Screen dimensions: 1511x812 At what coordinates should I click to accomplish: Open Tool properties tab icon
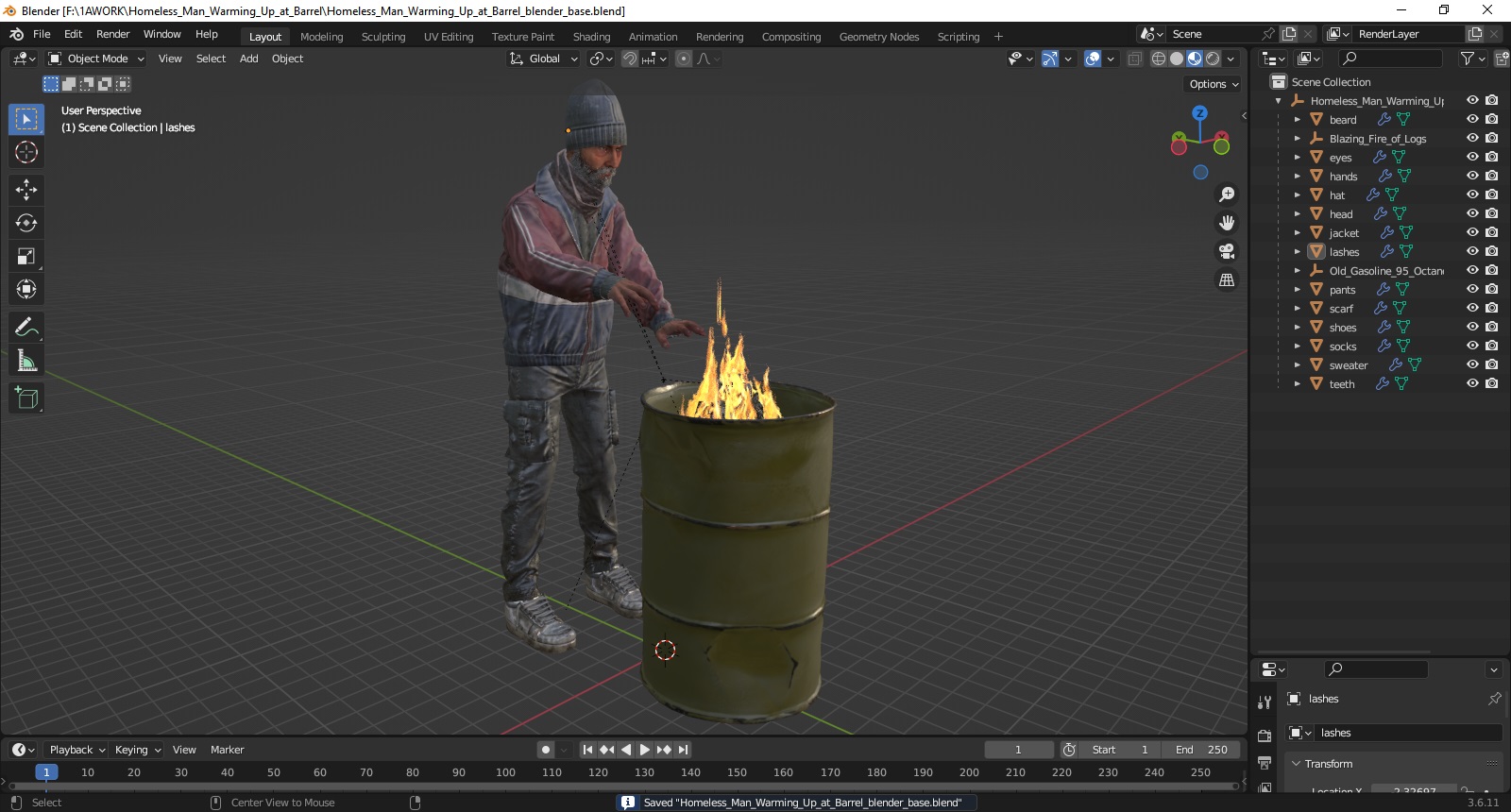point(1265,702)
